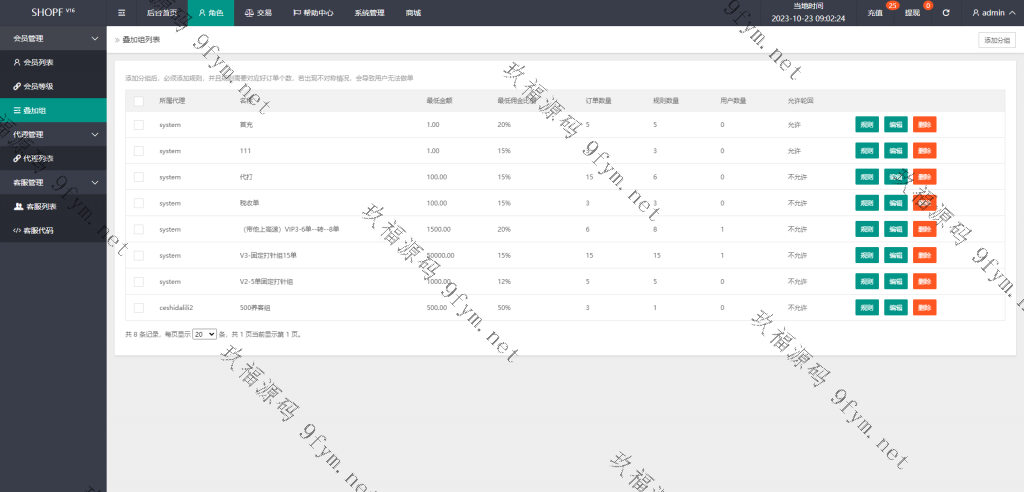Collapse the 客服管理 sidebar section

click(x=53, y=182)
